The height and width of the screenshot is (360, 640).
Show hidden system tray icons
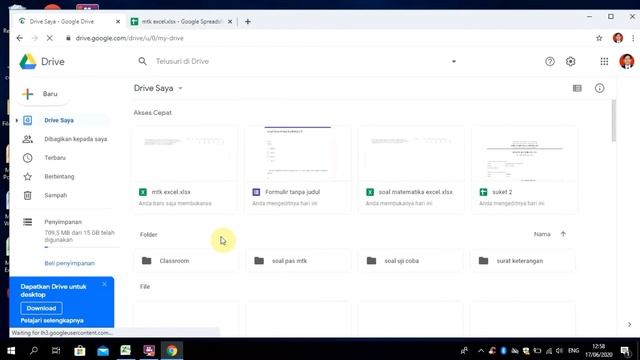click(481, 350)
